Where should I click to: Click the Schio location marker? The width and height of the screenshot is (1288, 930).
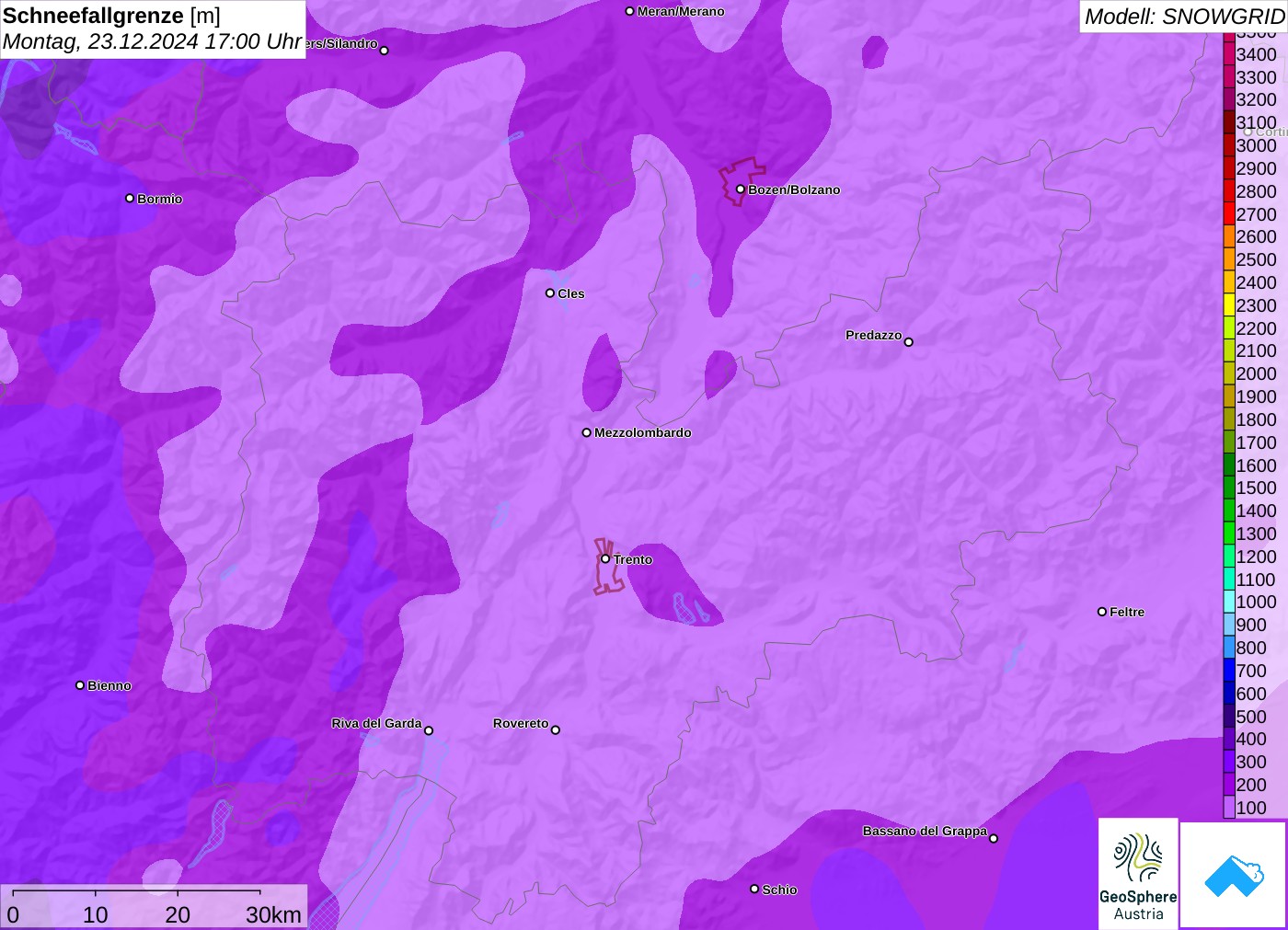[x=754, y=889]
